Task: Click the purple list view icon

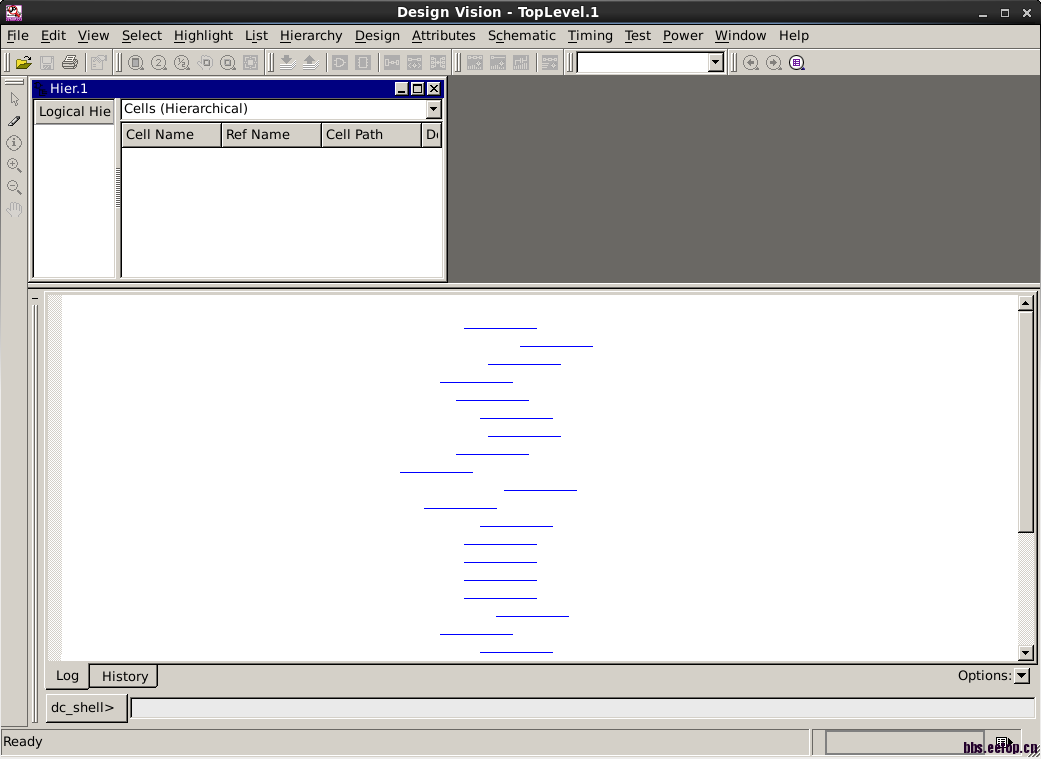Action: pos(797,62)
